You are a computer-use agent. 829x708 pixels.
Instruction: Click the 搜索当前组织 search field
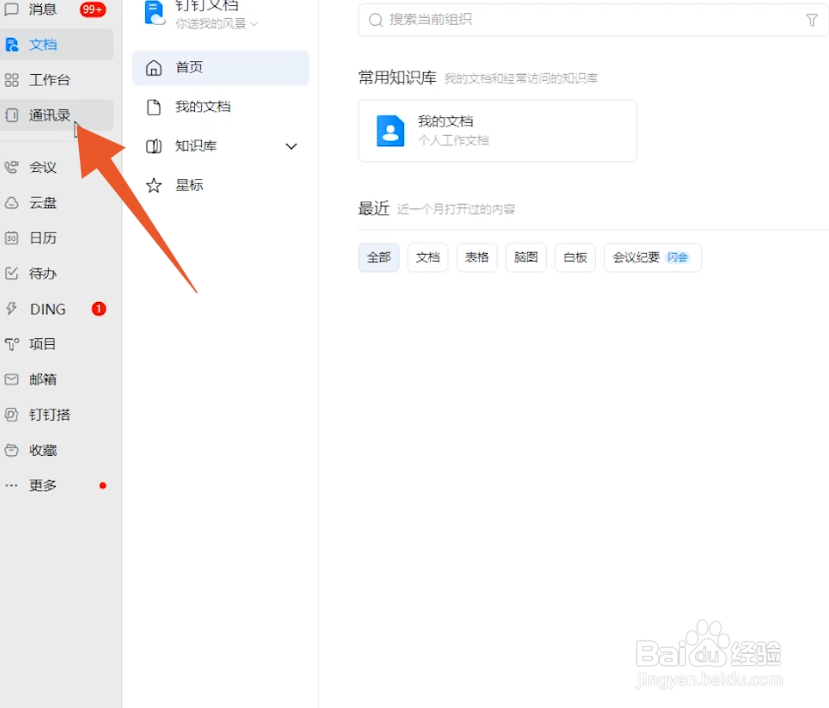pos(593,20)
